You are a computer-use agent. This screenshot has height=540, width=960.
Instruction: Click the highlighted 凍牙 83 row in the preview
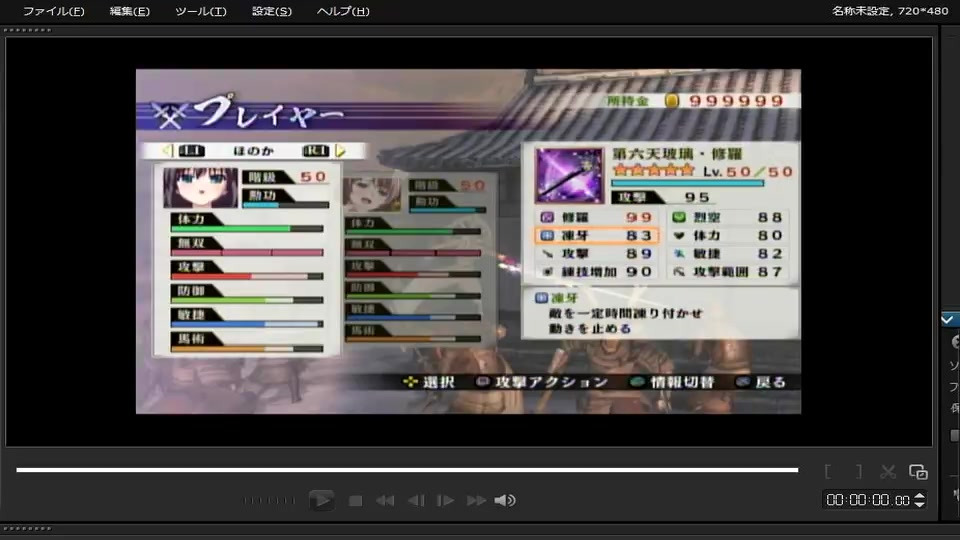click(x=597, y=235)
